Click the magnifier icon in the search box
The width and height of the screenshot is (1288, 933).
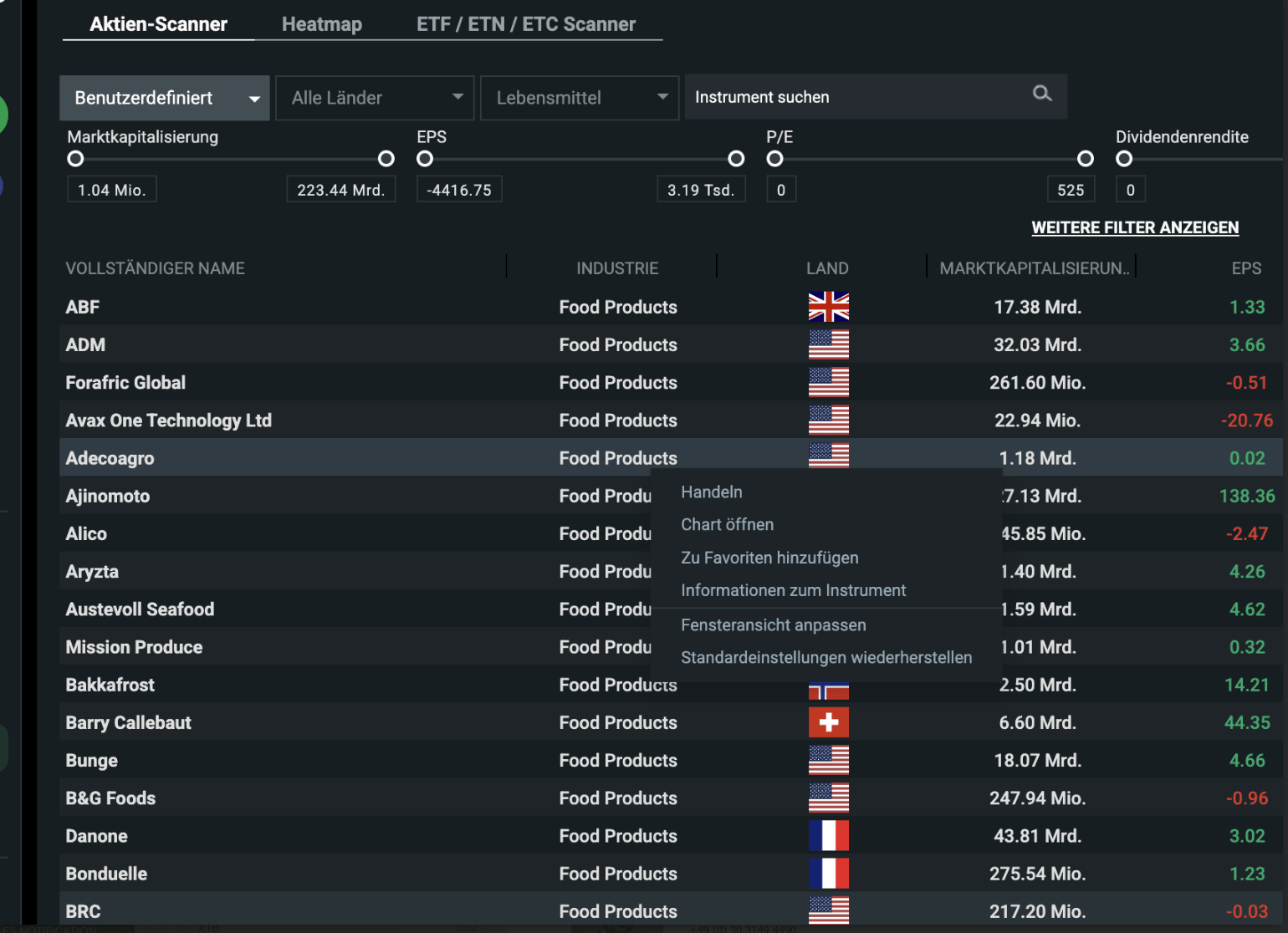1041,94
